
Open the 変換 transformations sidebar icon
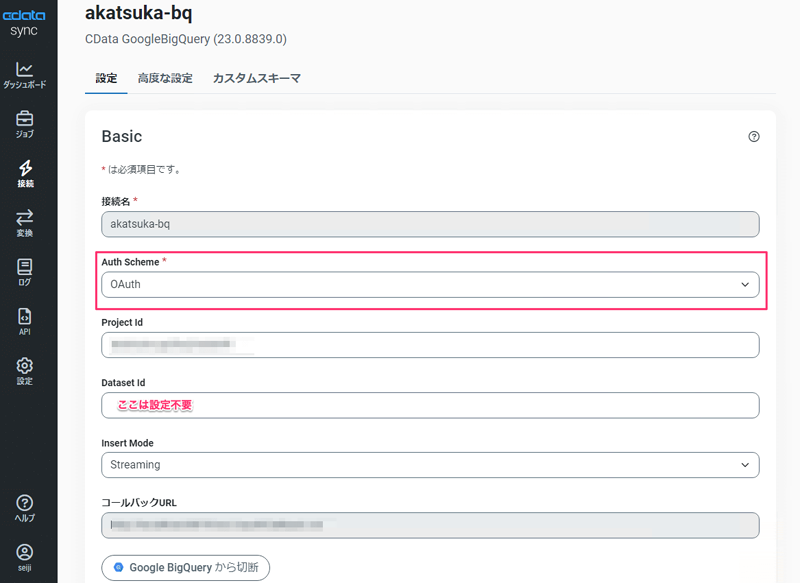24,223
